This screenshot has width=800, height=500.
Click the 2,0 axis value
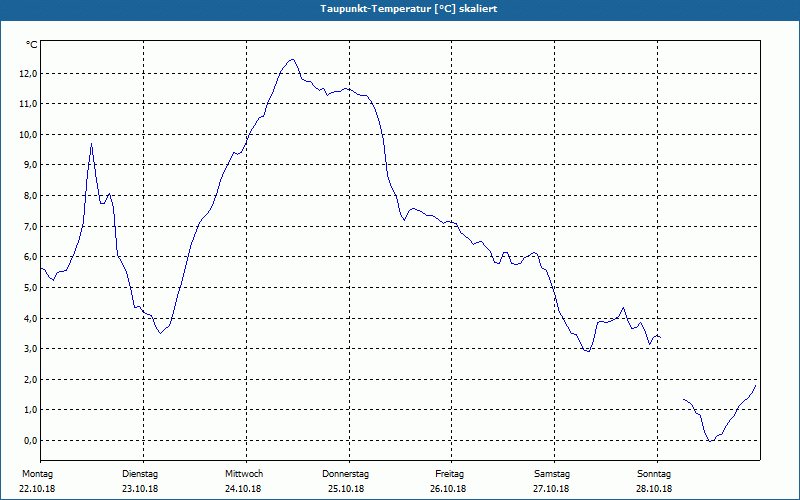click(30, 380)
